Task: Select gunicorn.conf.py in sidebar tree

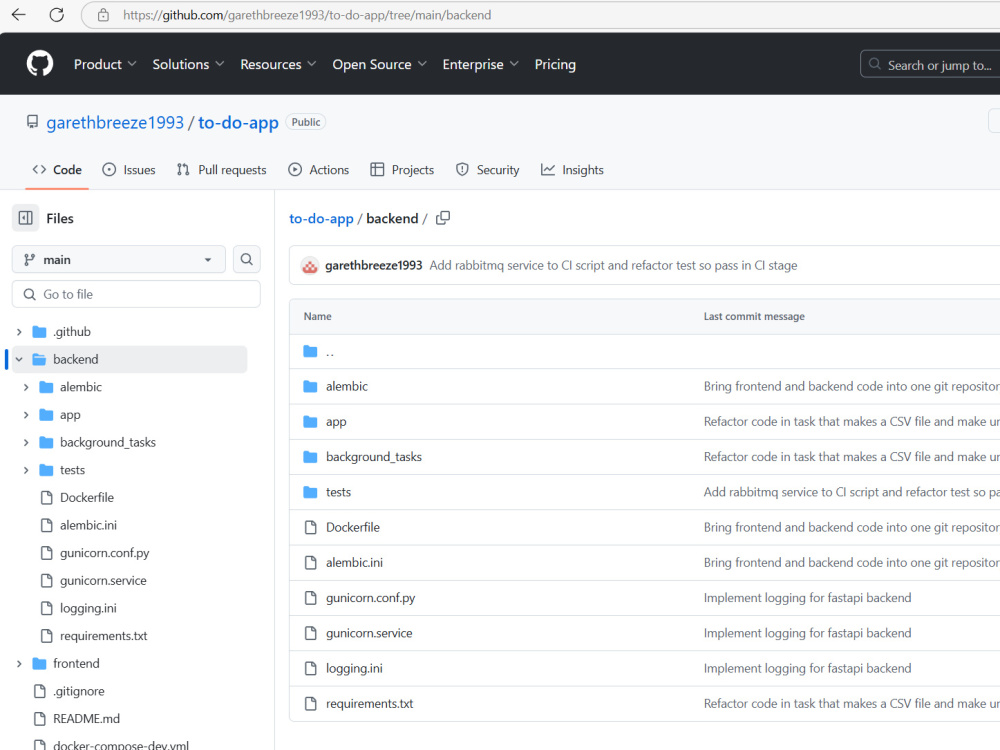Action: coord(105,553)
